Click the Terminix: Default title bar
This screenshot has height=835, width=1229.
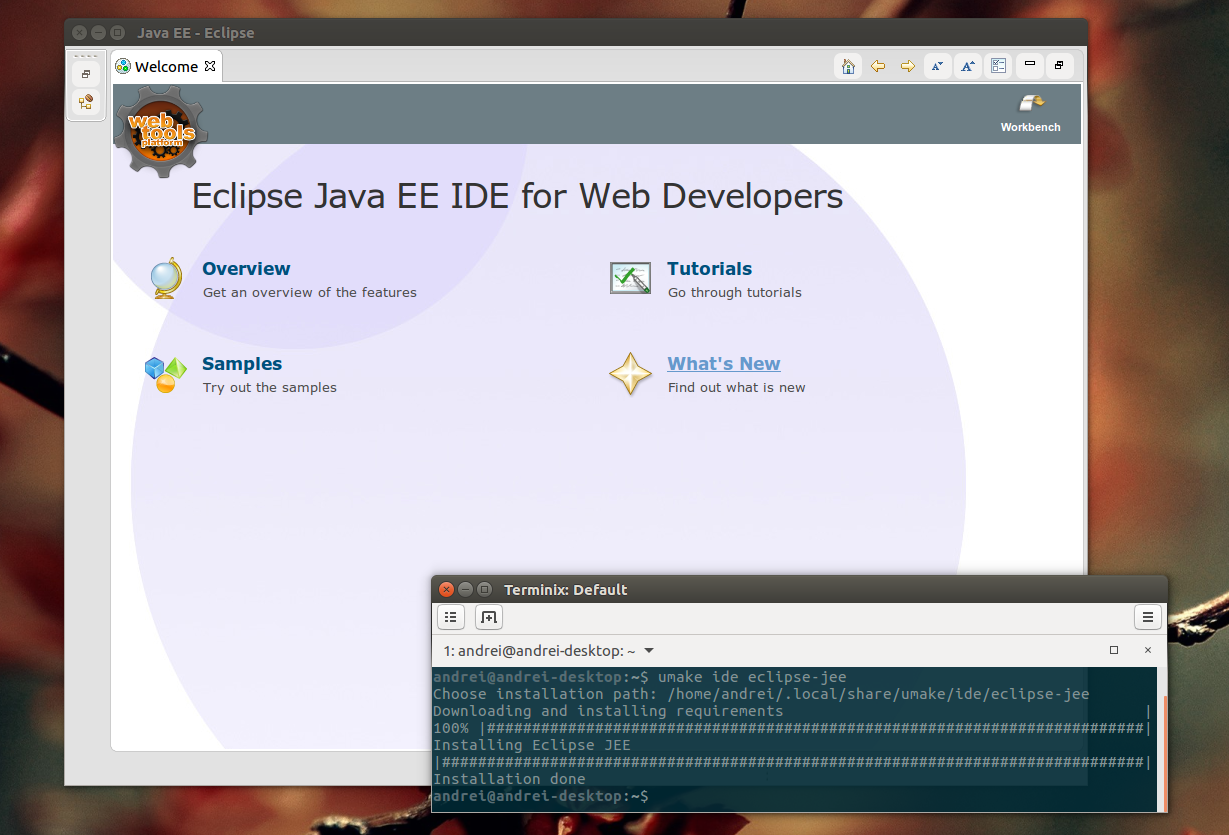[799, 589]
